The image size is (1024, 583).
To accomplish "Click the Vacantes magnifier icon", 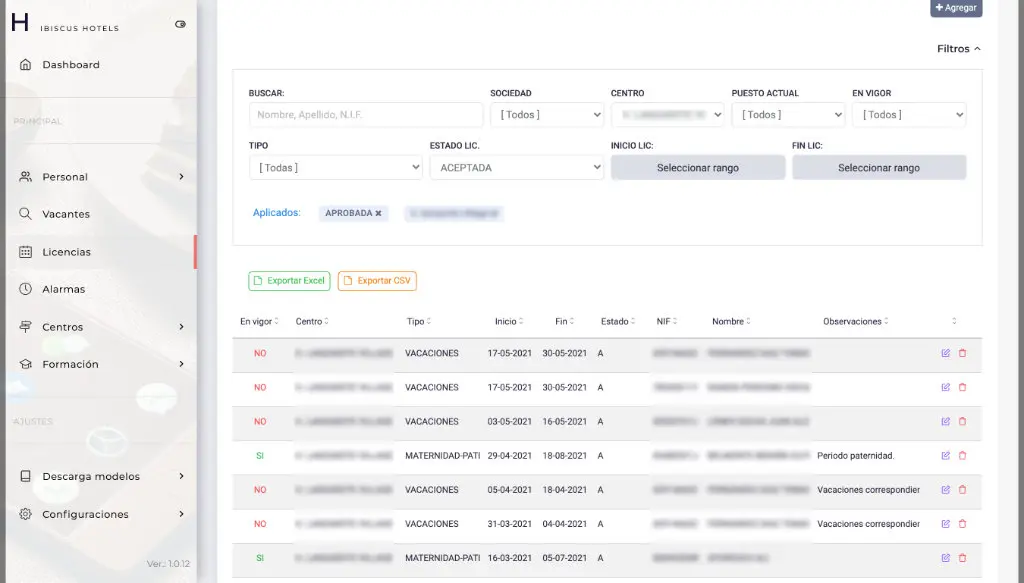I will 25,214.
